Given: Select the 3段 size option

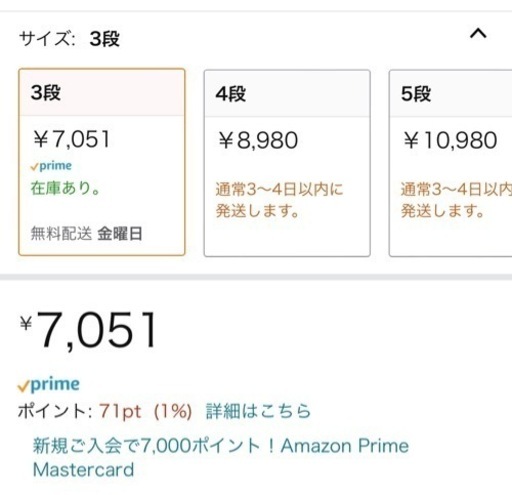Looking at the screenshot, I should (x=102, y=162).
